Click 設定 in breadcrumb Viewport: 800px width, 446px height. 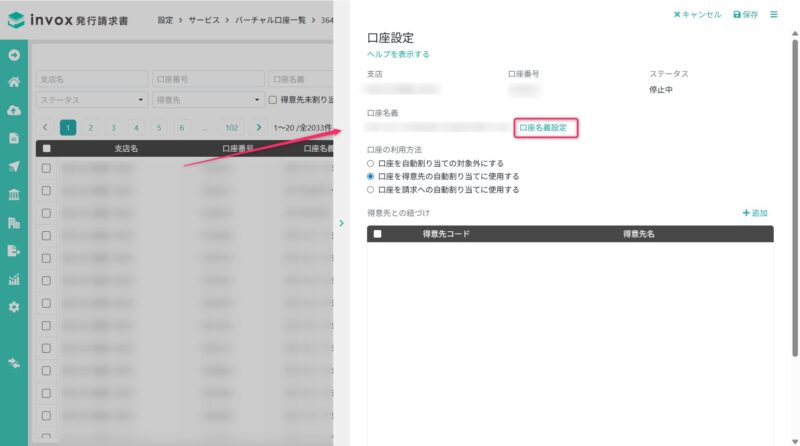pos(165,20)
